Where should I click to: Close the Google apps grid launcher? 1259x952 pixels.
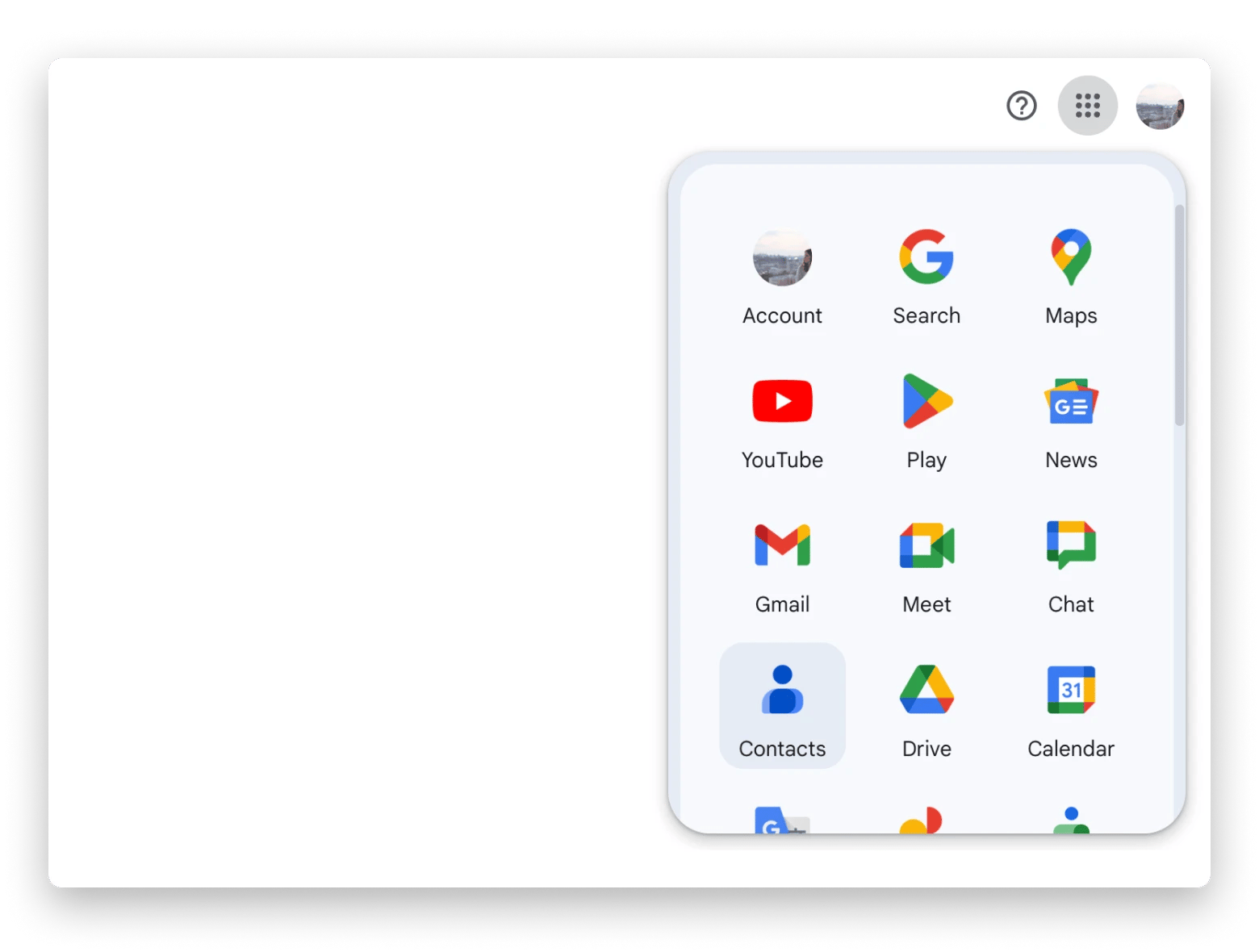(x=1087, y=106)
